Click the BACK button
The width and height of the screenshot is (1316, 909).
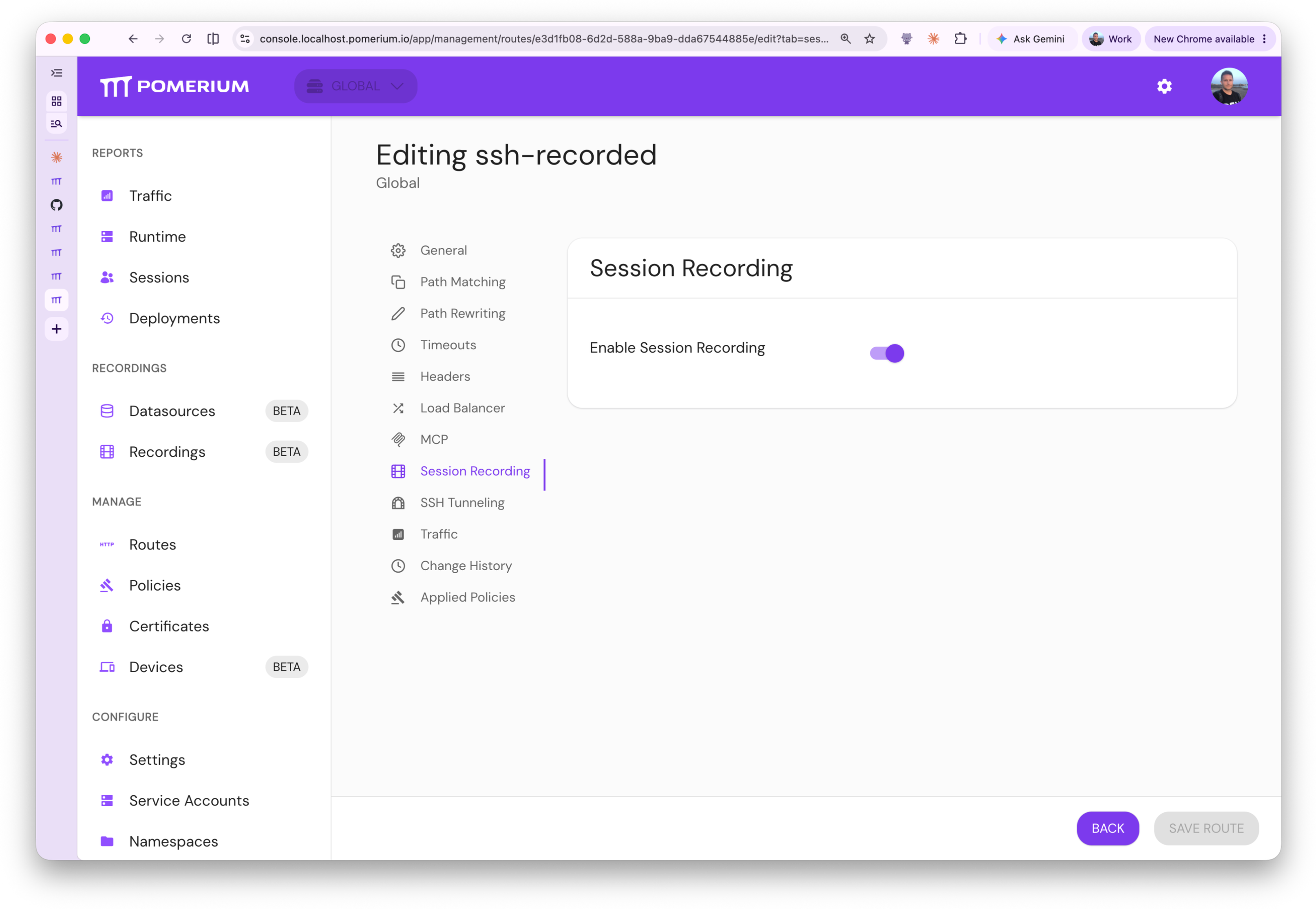1107,828
